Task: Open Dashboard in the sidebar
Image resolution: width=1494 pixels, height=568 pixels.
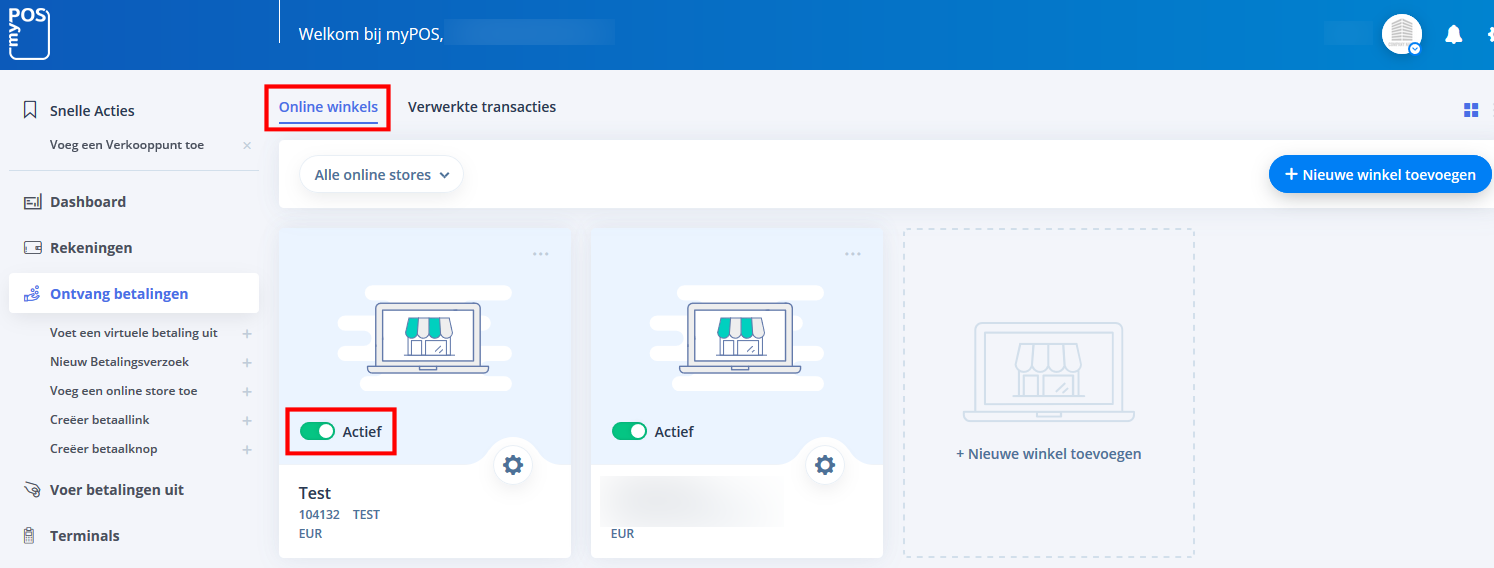Action: [x=88, y=202]
